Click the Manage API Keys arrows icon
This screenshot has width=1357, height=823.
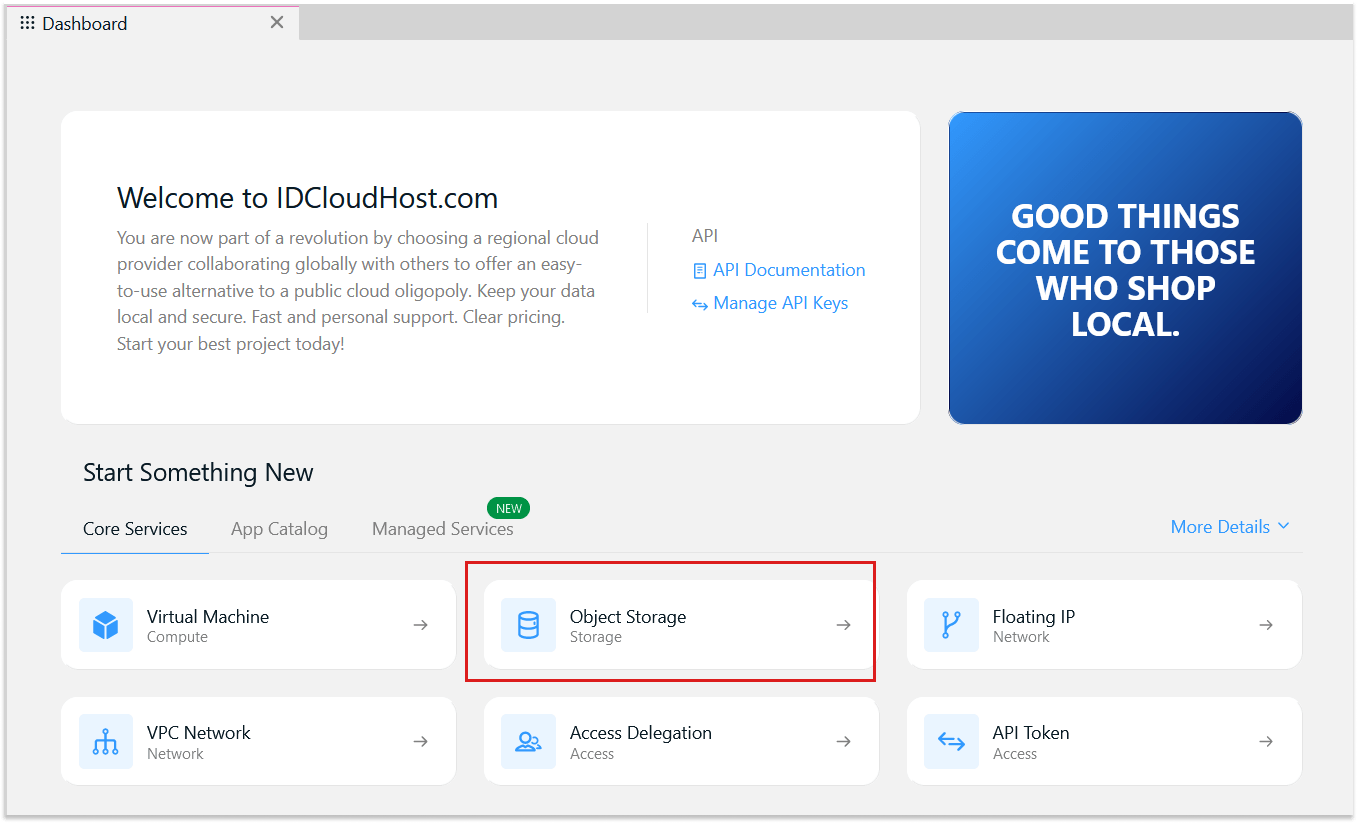coord(700,304)
